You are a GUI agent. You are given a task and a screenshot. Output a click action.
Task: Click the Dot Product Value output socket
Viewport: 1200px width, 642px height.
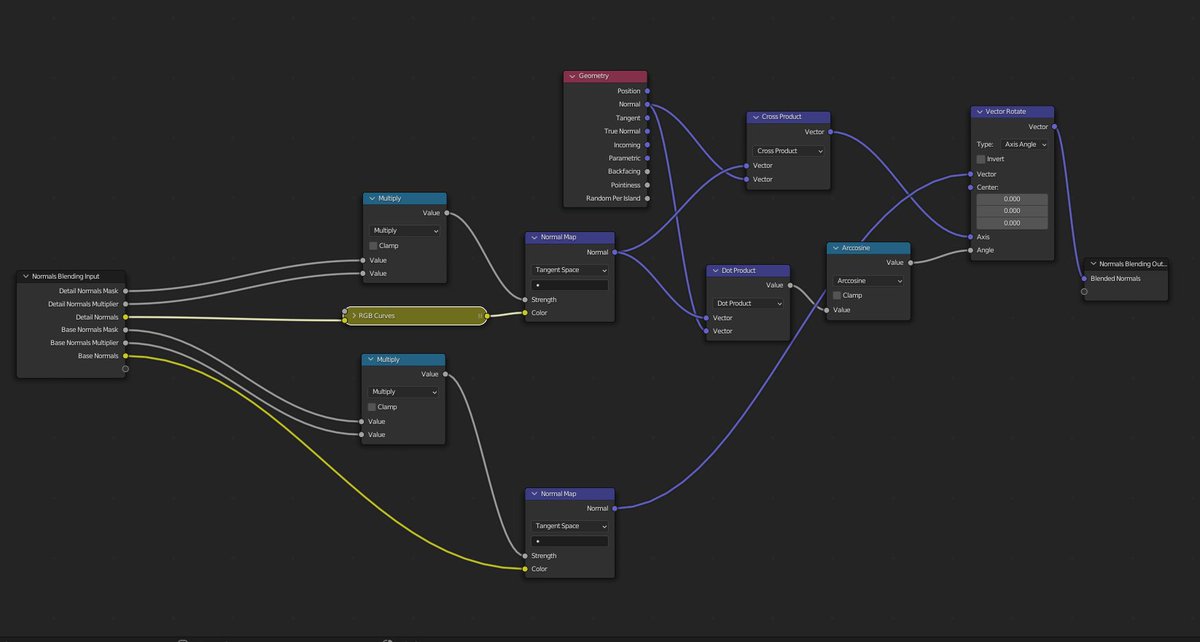click(790, 285)
